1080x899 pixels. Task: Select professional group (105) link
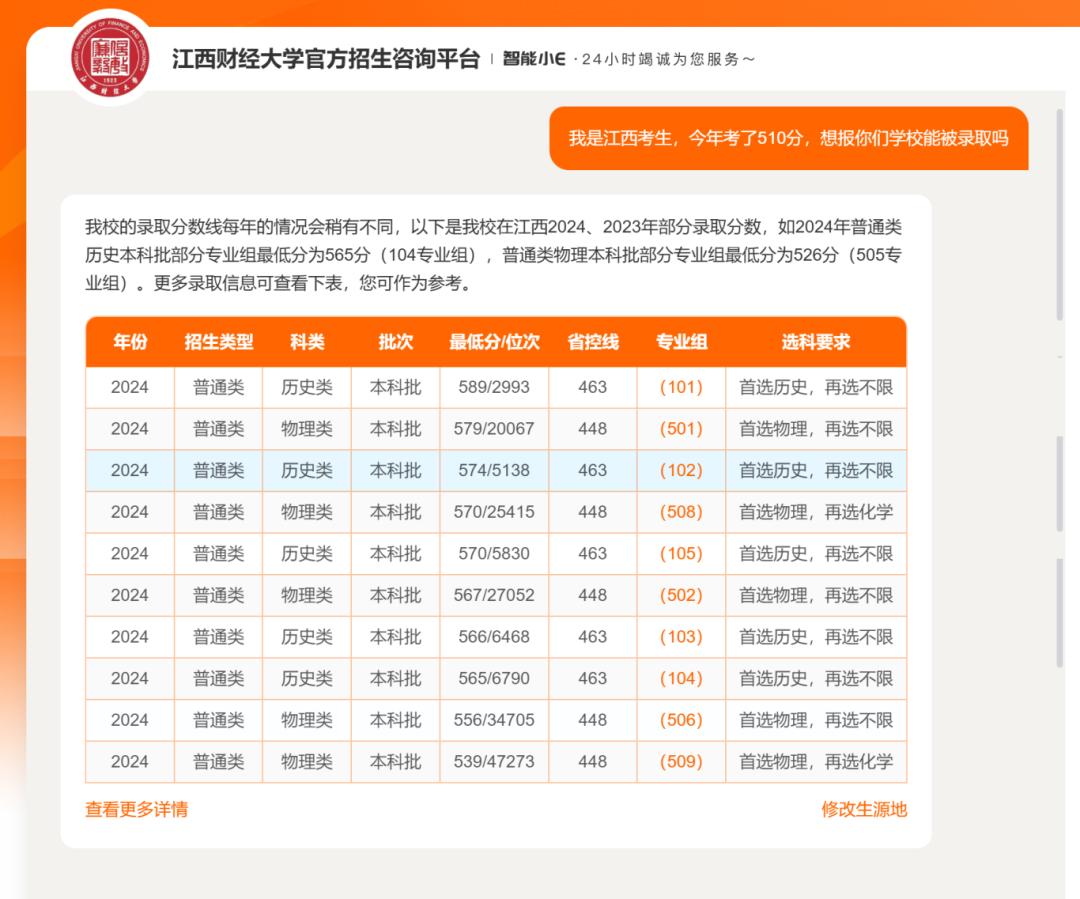(x=681, y=553)
